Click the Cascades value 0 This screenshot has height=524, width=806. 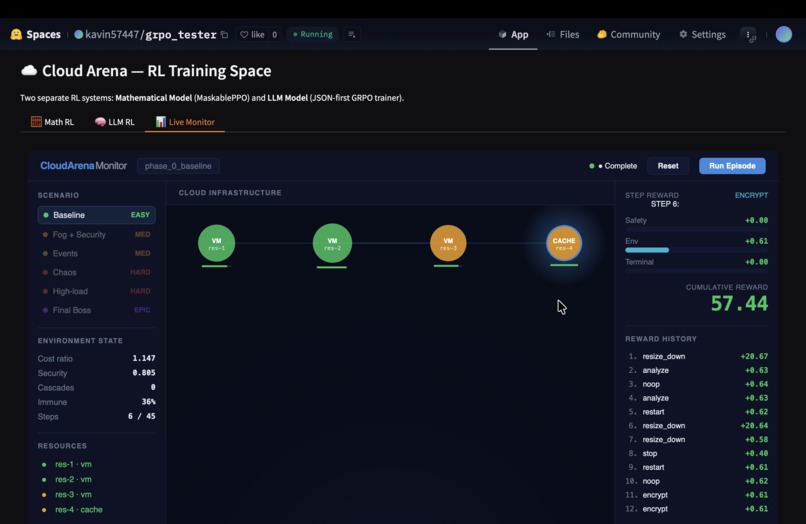(x=153, y=387)
